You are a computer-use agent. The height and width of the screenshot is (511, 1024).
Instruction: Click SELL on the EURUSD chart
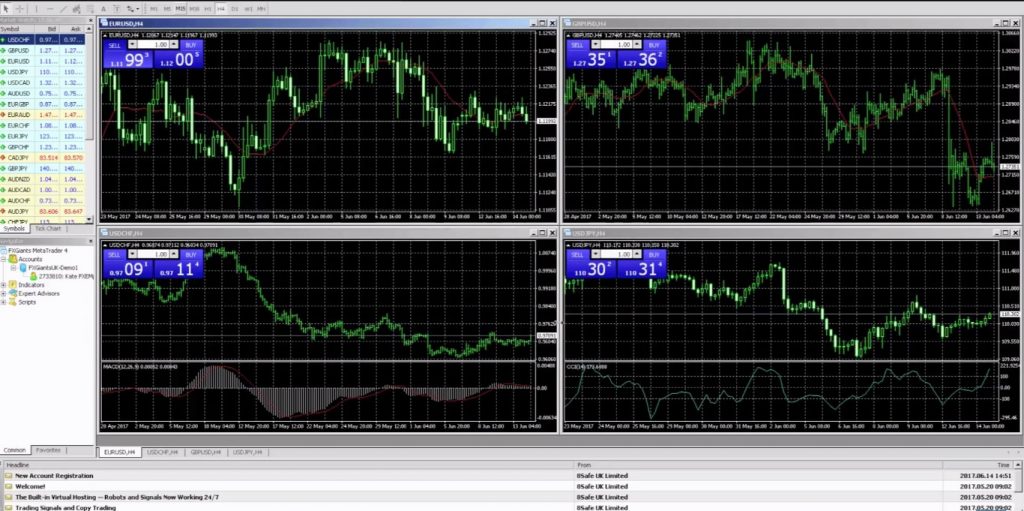115,45
